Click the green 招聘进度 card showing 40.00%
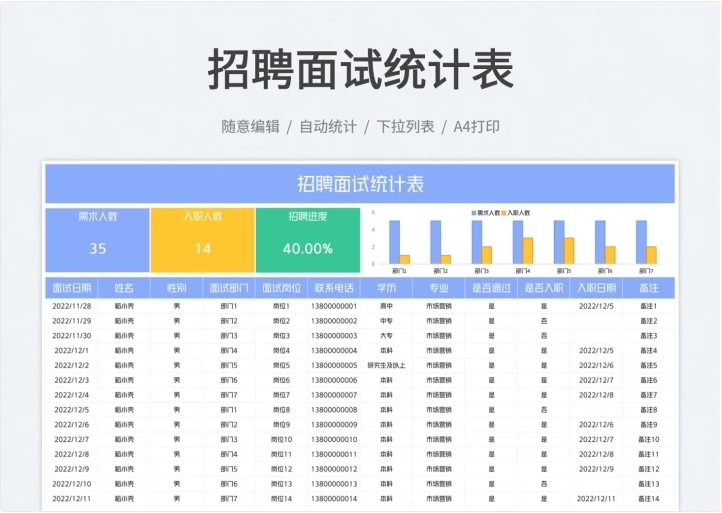This screenshot has height=513, width=722. tap(308, 240)
